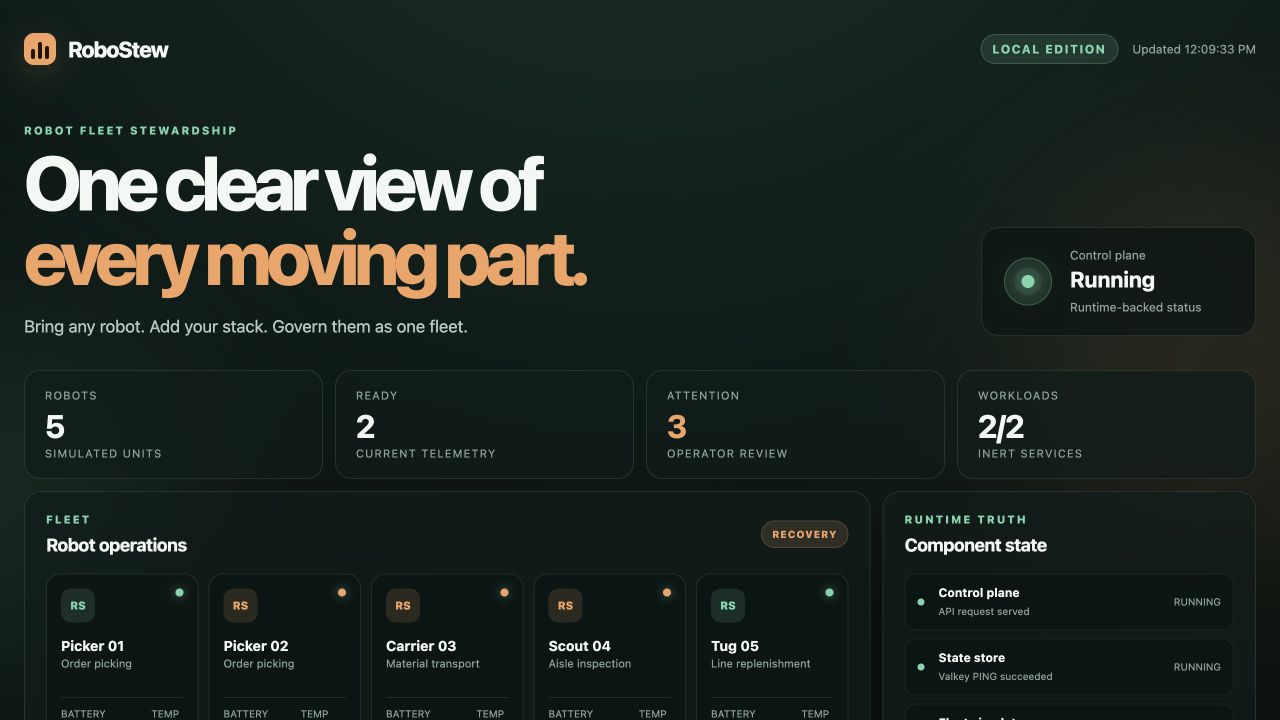Click the RoboStew brand name text

118,49
